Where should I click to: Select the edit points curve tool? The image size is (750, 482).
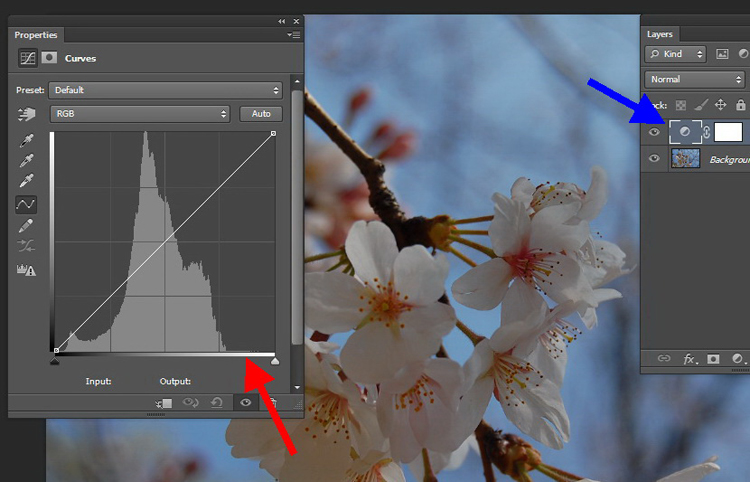[26, 204]
